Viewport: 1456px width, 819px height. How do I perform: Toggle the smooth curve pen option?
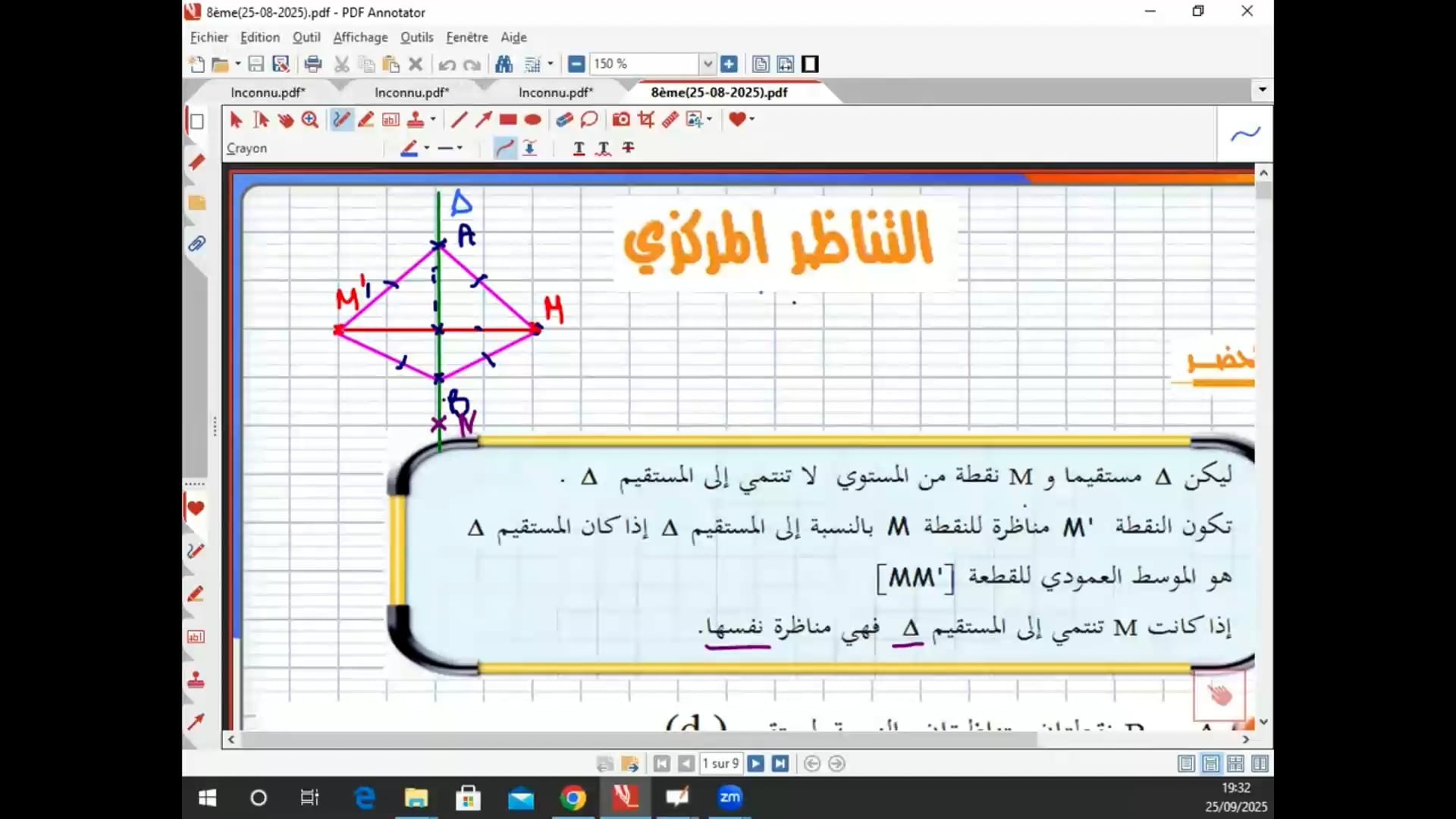(x=504, y=148)
